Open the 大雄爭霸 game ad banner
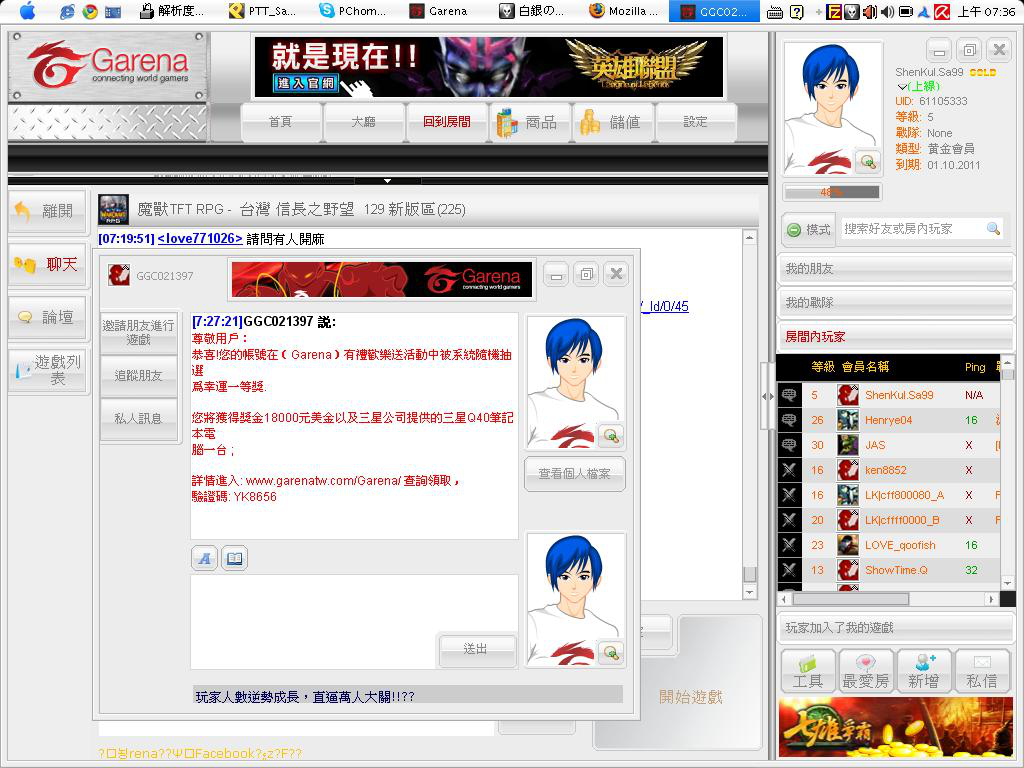Image resolution: width=1024 pixels, height=768 pixels. point(897,727)
